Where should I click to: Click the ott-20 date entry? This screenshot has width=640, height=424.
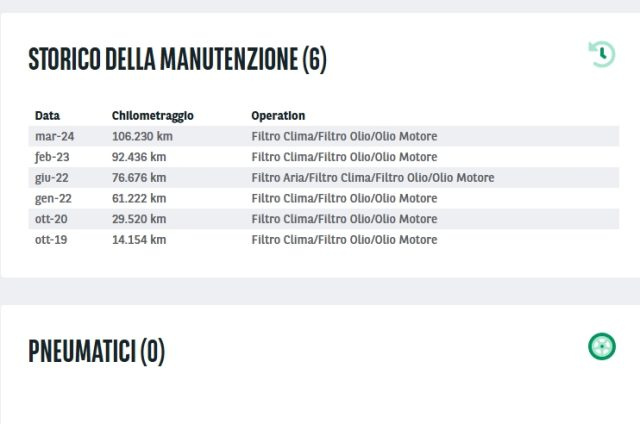[x=51, y=219]
